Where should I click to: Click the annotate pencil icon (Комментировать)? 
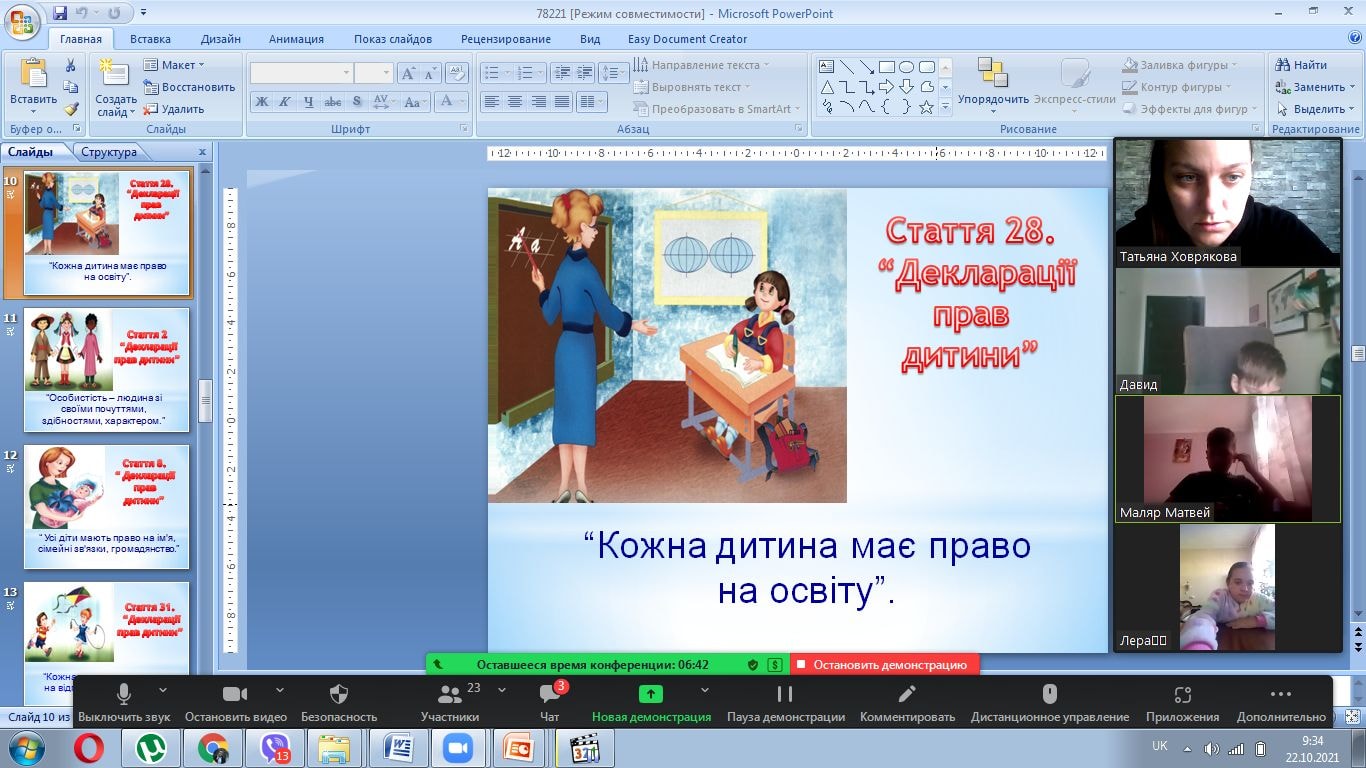907,694
